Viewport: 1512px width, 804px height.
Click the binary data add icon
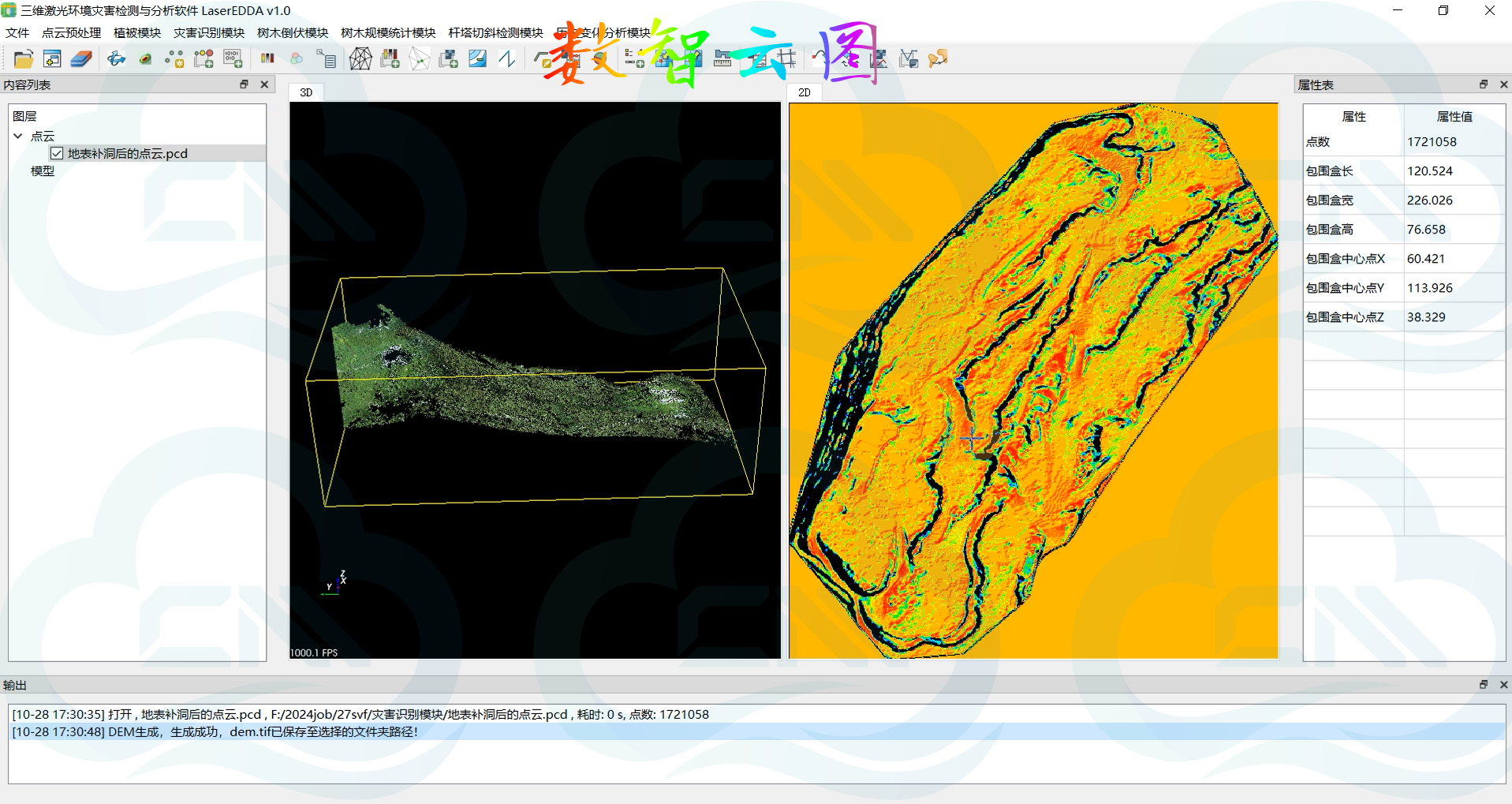tap(233, 59)
